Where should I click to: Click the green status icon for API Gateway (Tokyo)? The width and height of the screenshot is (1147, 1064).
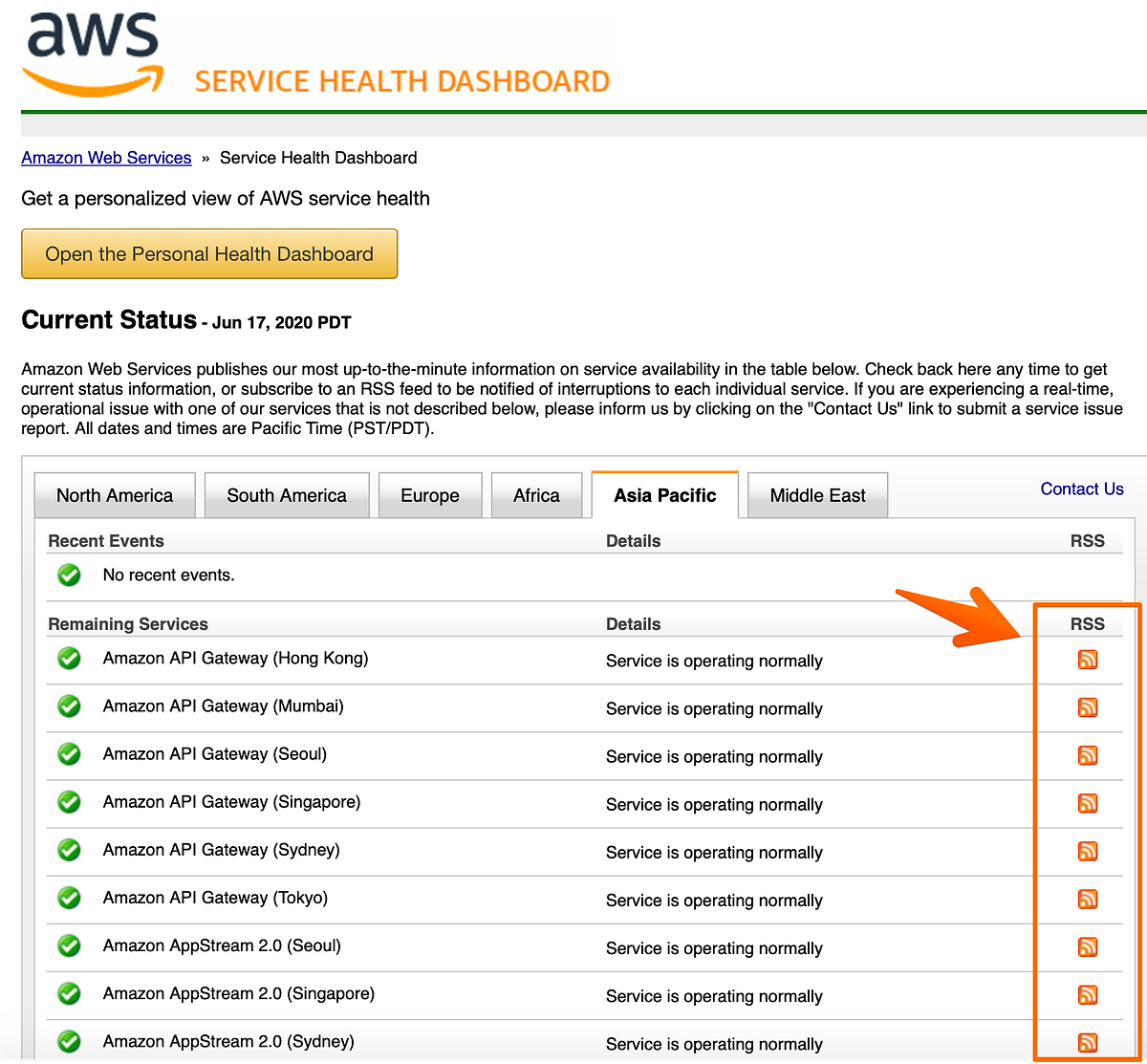tap(68, 898)
